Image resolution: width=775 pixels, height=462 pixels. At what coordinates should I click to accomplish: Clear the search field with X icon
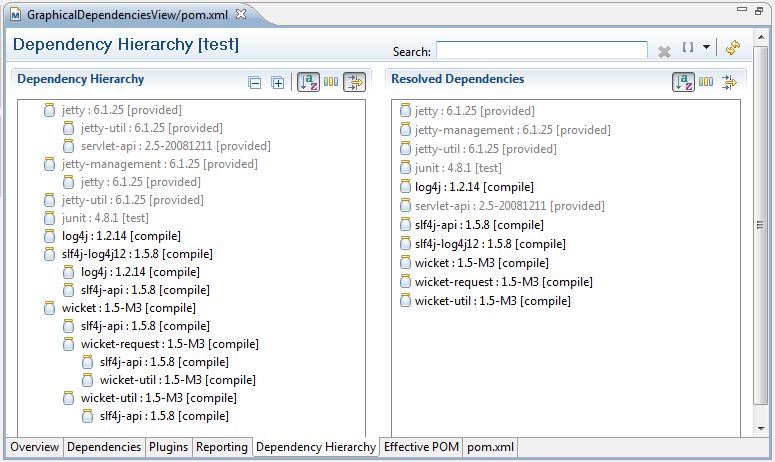[664, 51]
